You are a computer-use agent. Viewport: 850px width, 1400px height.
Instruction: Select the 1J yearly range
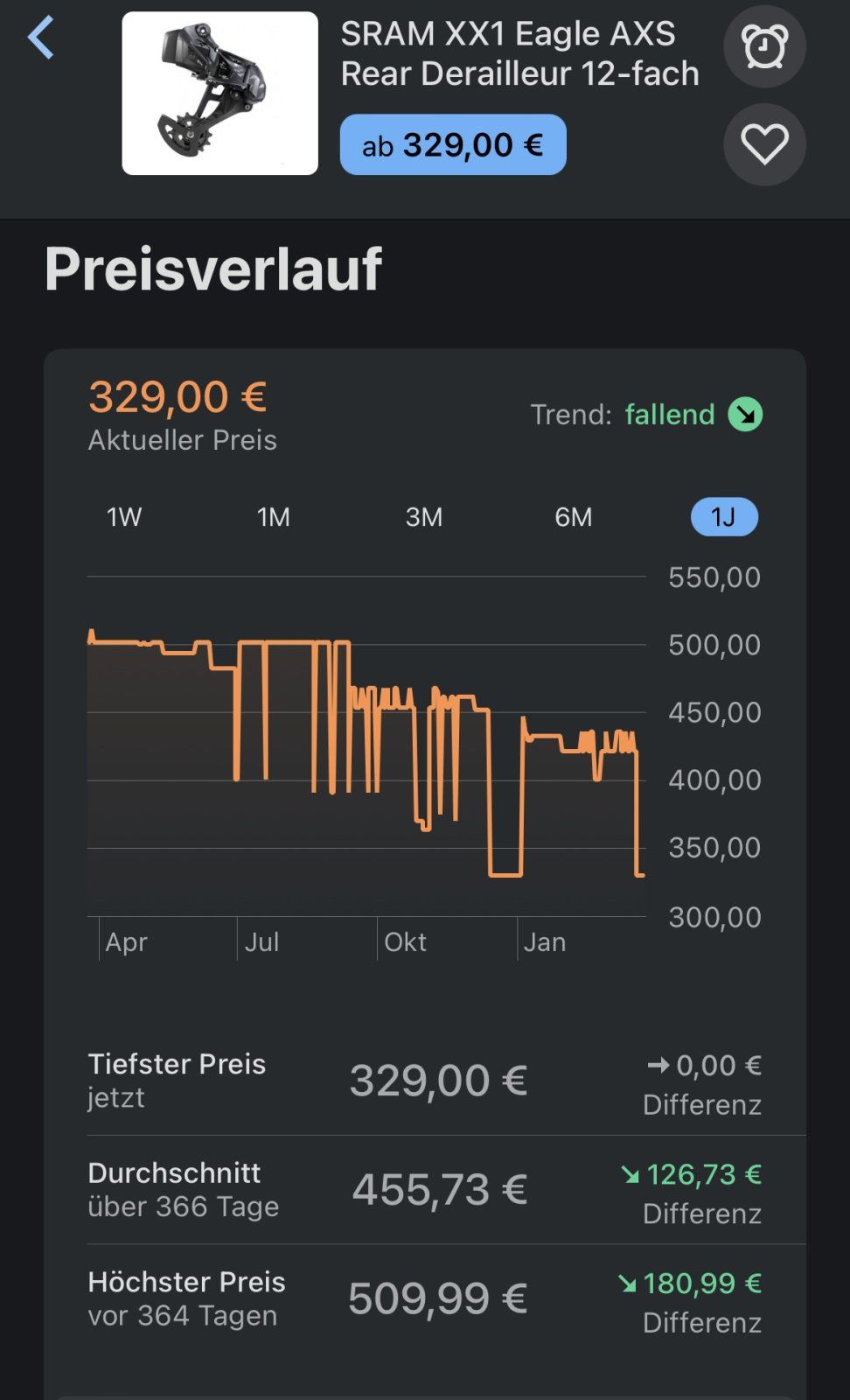tap(723, 517)
